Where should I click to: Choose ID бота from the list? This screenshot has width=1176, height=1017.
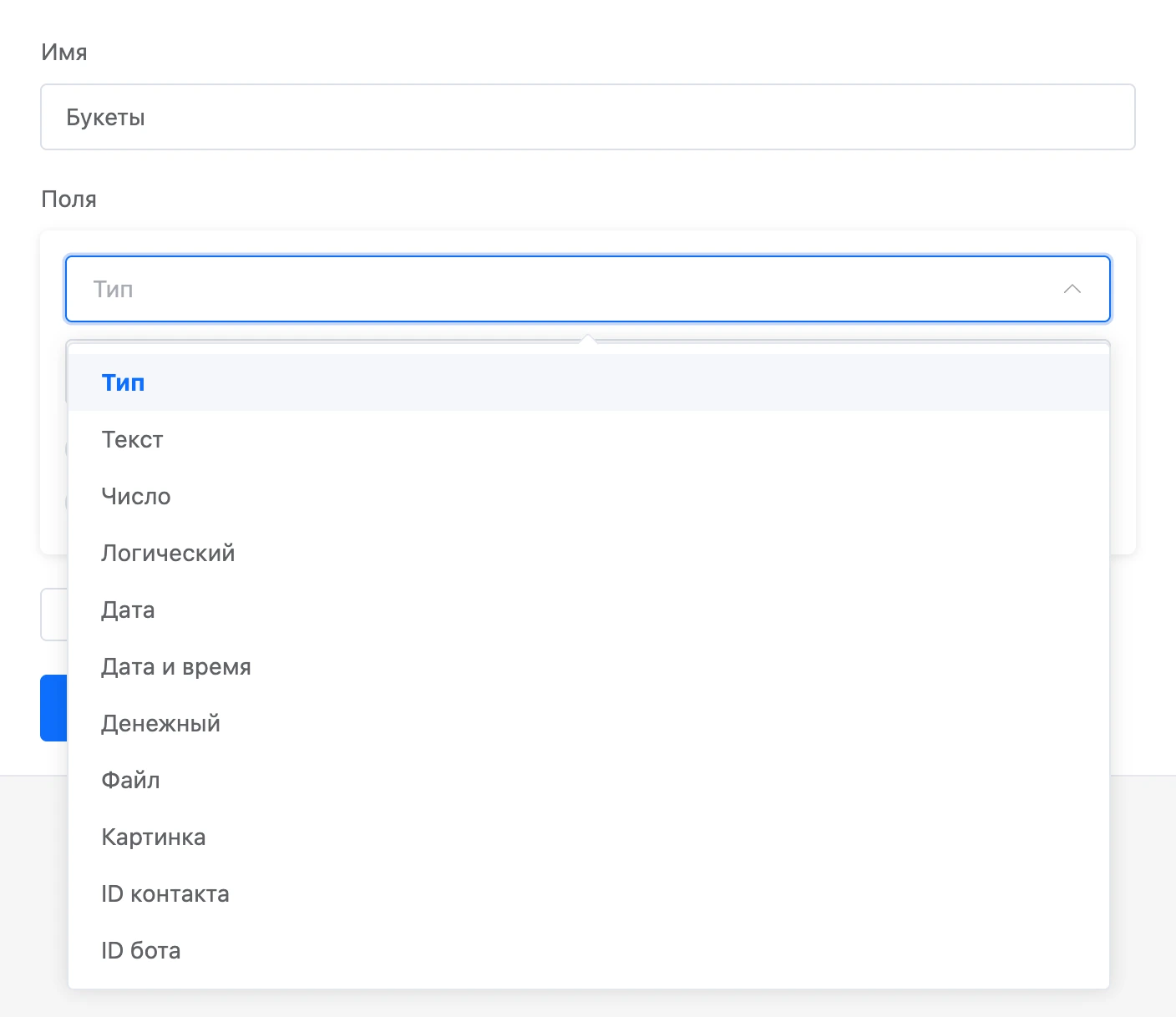pyautogui.click(x=589, y=950)
